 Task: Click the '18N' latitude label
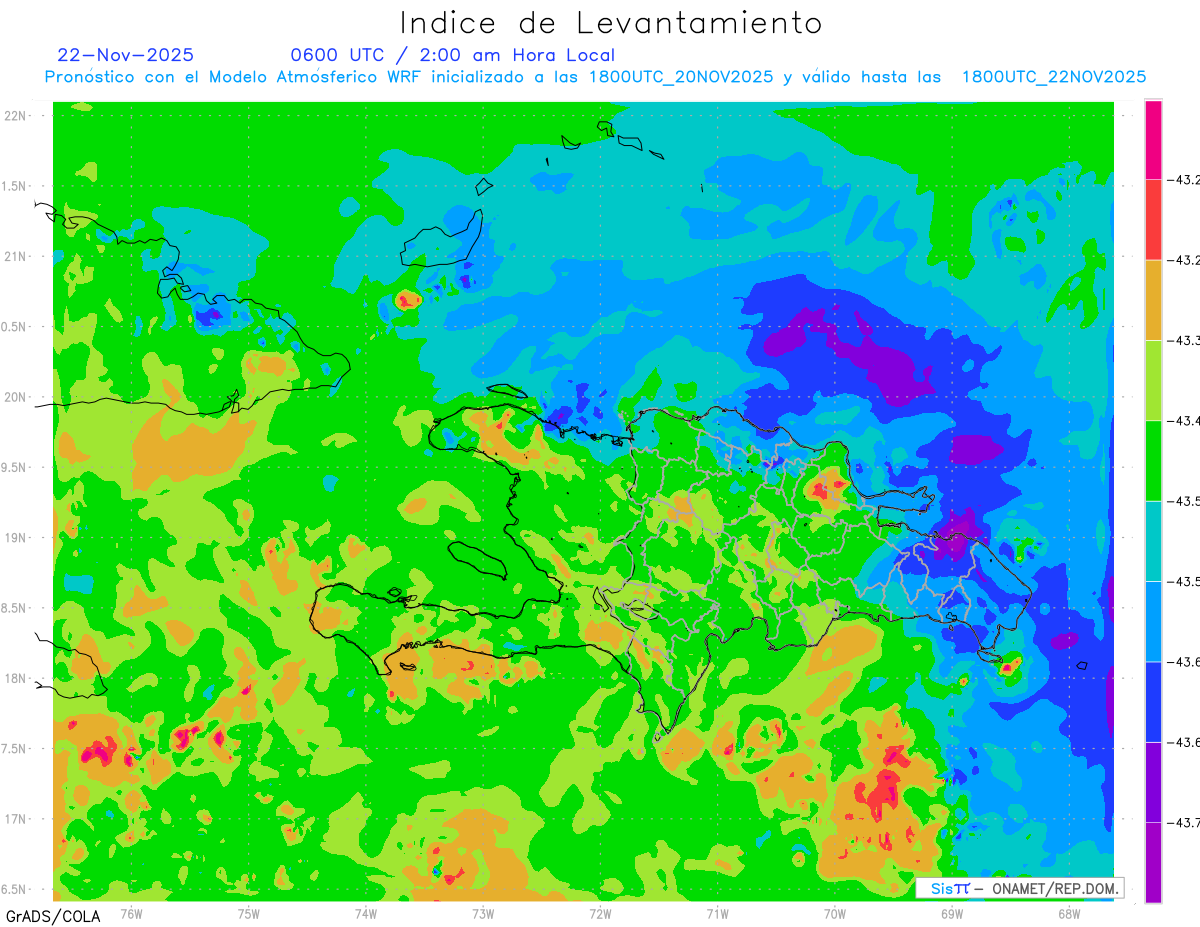click(x=16, y=678)
